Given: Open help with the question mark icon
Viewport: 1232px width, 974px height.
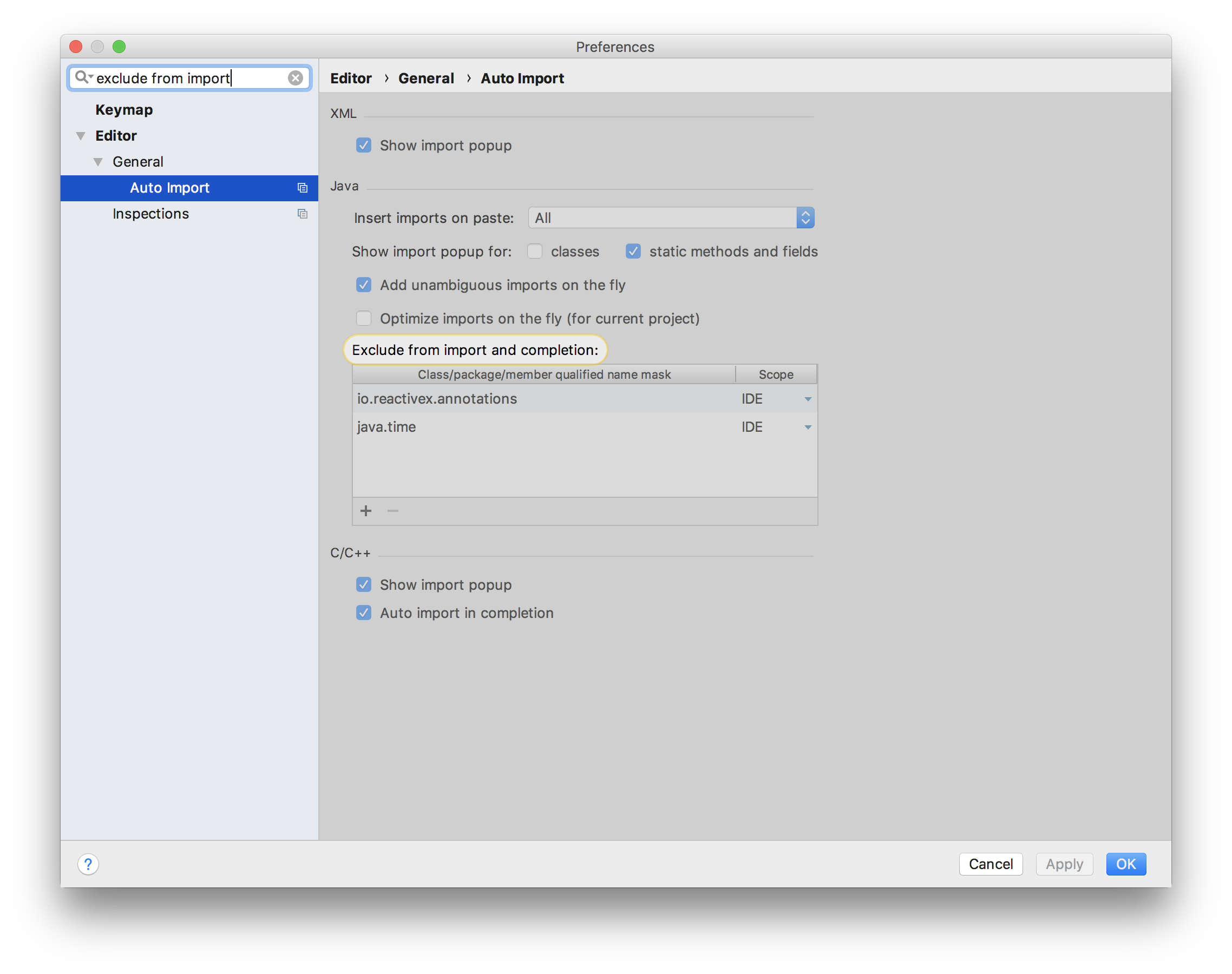Looking at the screenshot, I should pos(88,864).
